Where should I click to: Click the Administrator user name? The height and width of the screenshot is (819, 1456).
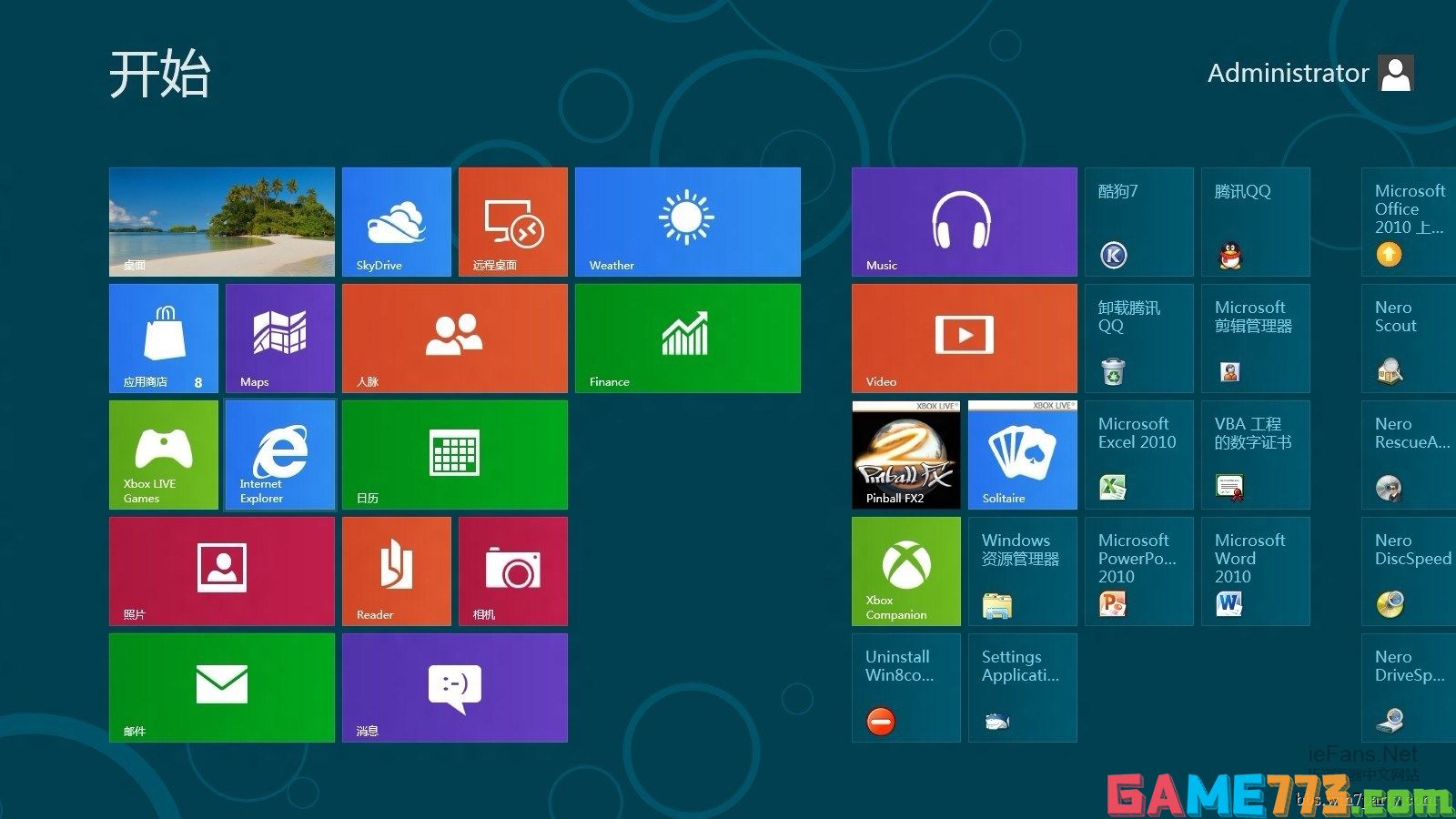pyautogui.click(x=1288, y=73)
